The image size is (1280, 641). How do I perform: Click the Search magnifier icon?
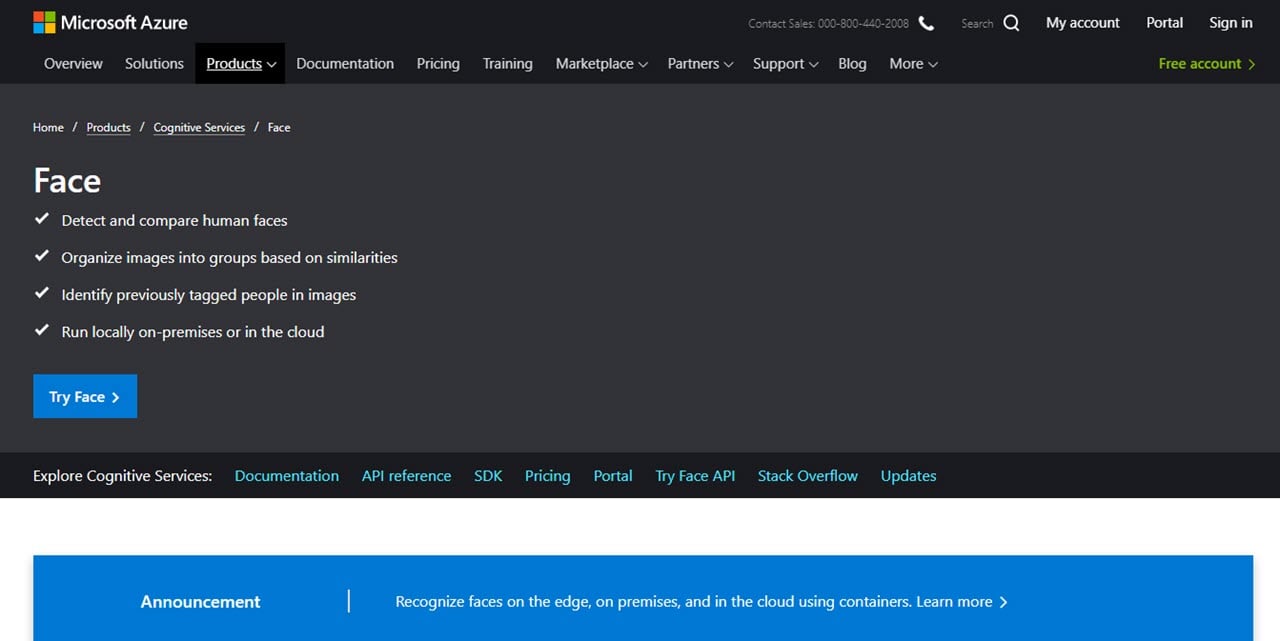click(1011, 23)
